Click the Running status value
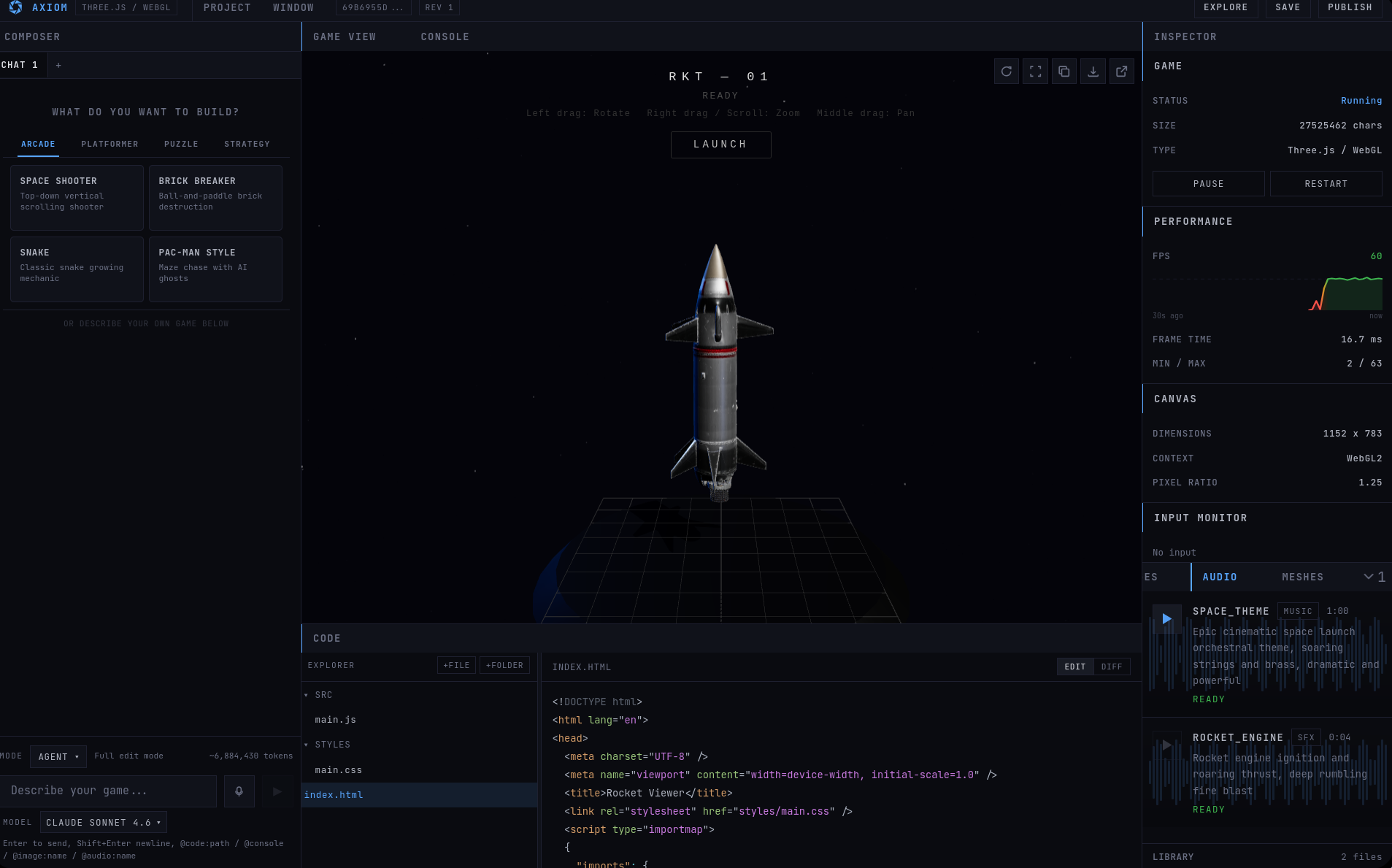The width and height of the screenshot is (1392, 868). pyautogui.click(x=1361, y=101)
